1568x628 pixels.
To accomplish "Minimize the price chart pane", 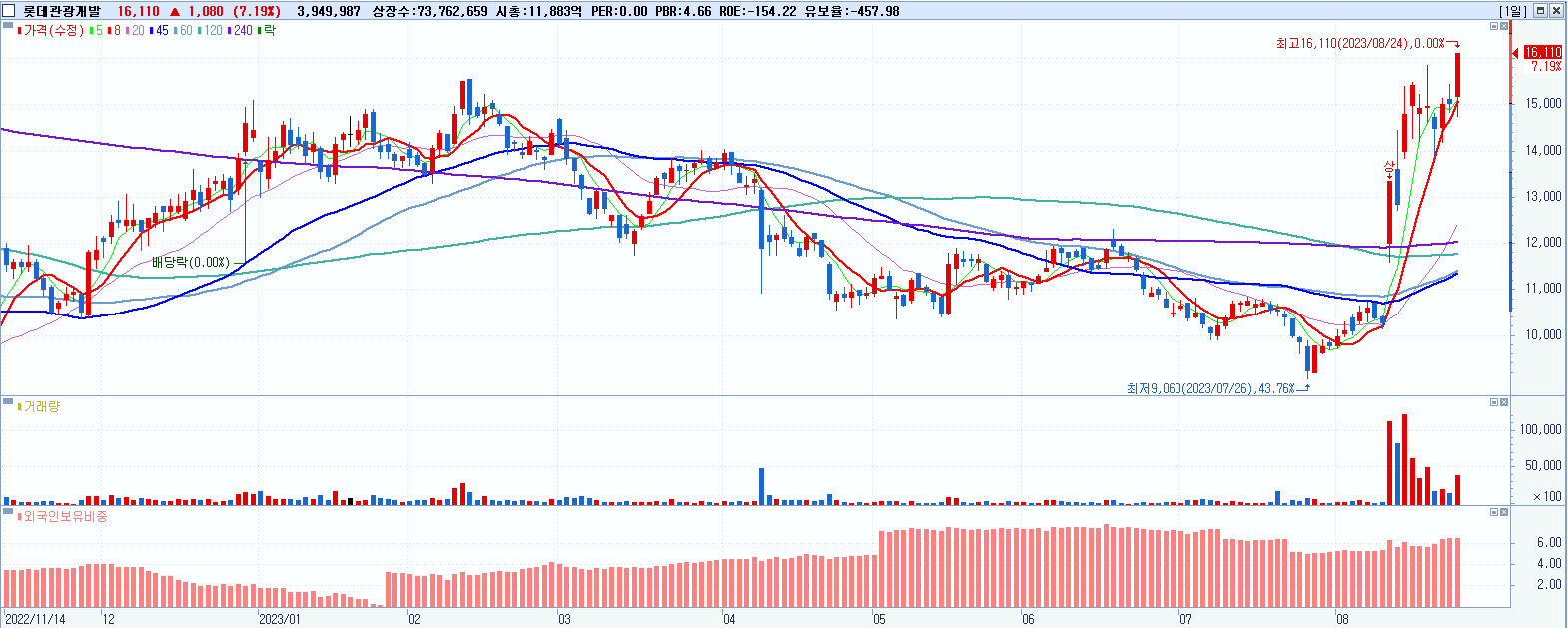I will point(1495,27).
